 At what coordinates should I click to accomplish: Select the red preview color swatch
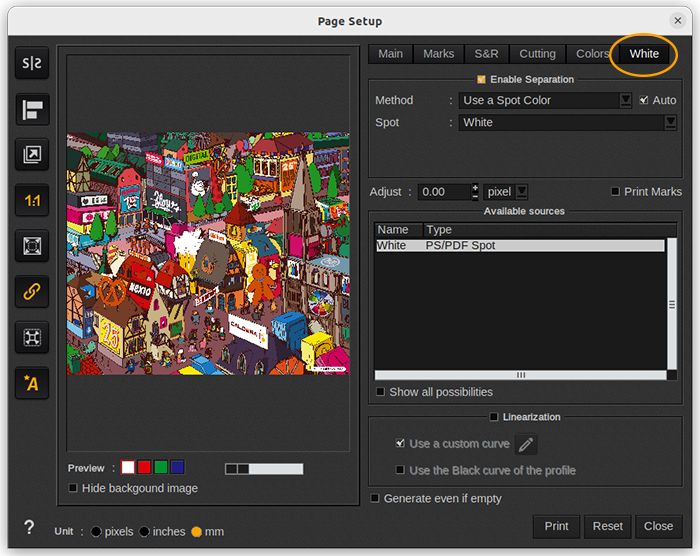[144, 467]
